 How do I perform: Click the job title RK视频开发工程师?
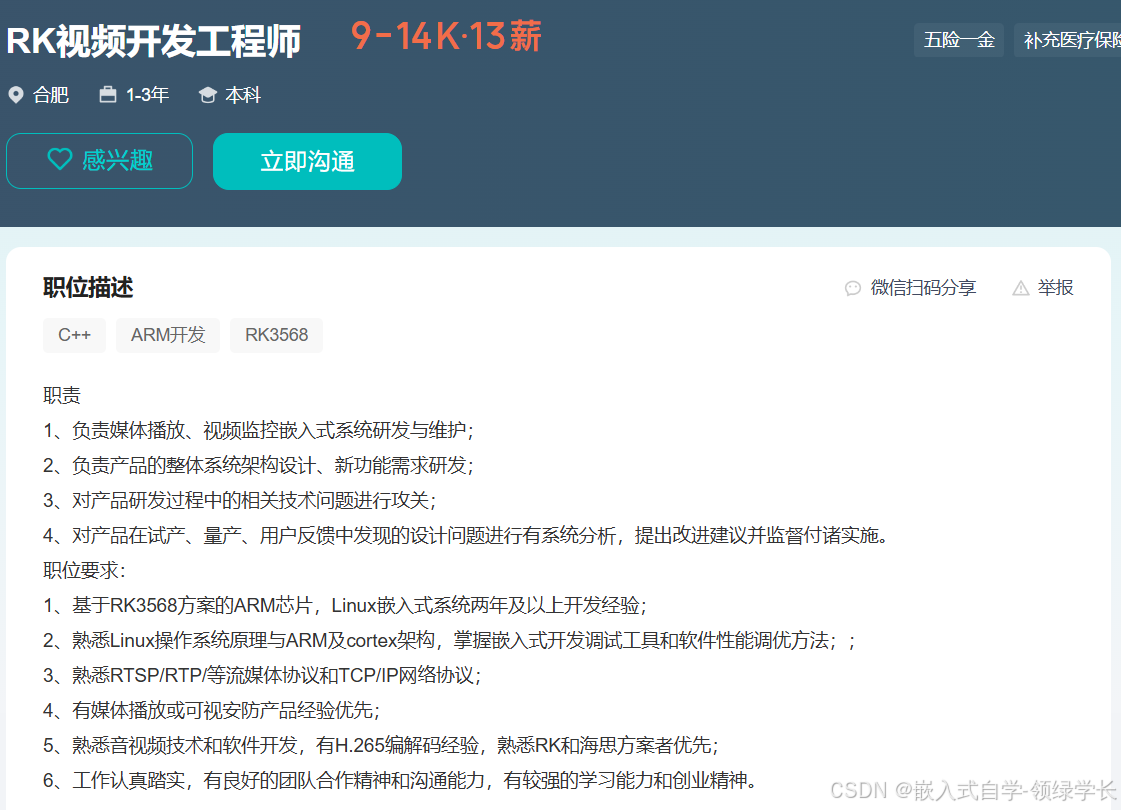pyautogui.click(x=154, y=41)
